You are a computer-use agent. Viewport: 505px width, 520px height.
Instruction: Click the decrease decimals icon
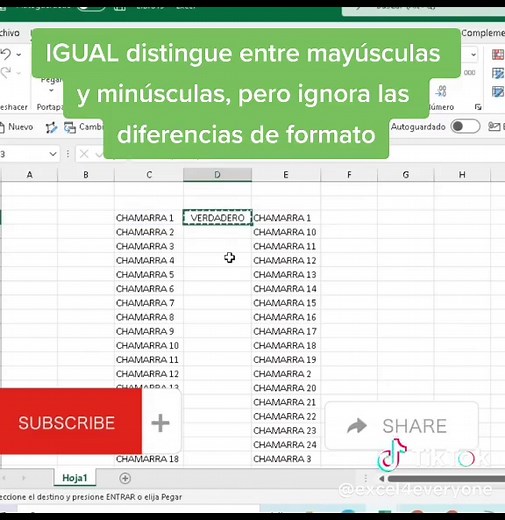coord(441,90)
